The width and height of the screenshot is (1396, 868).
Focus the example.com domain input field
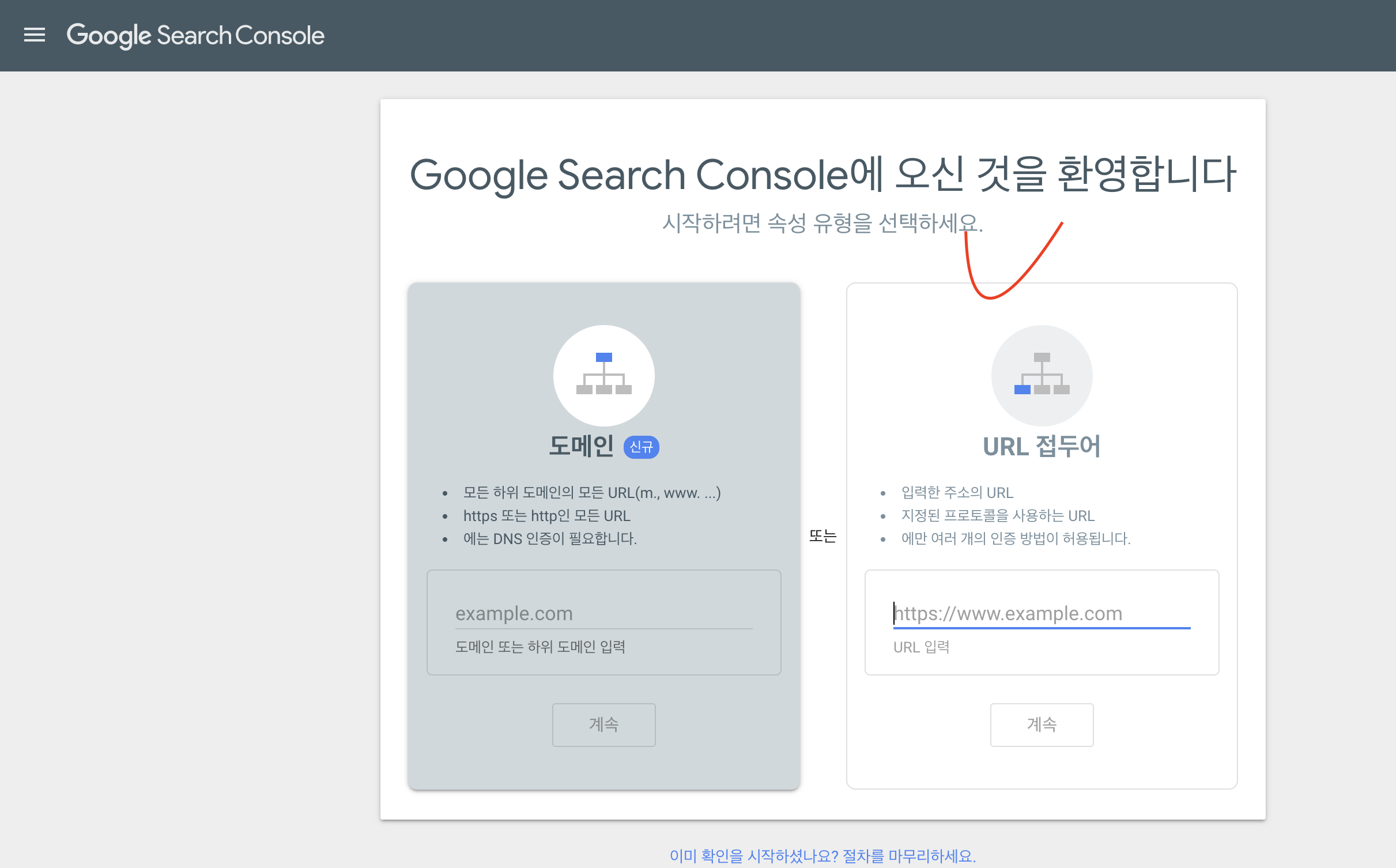[x=603, y=614]
